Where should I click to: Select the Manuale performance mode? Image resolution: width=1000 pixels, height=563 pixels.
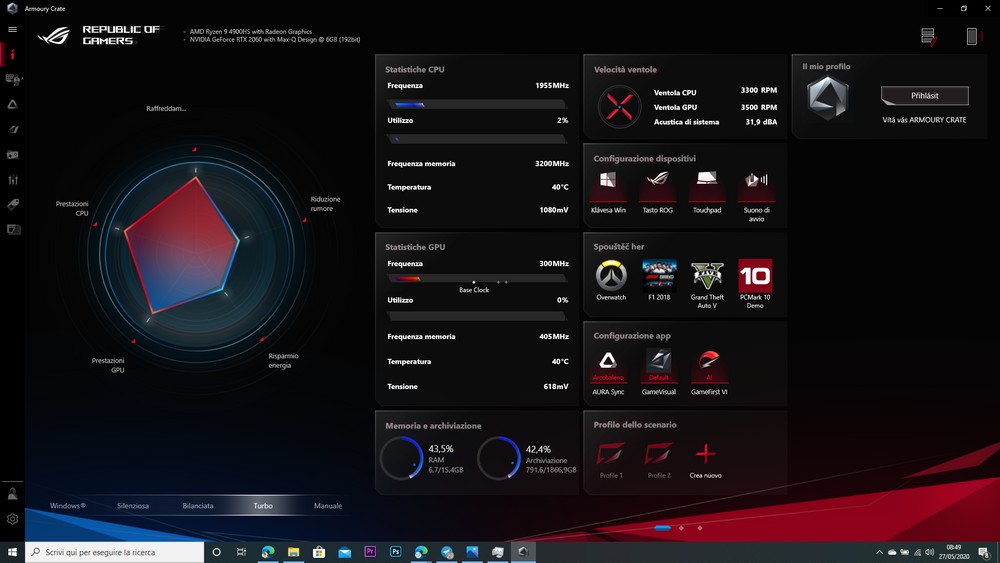(x=328, y=506)
